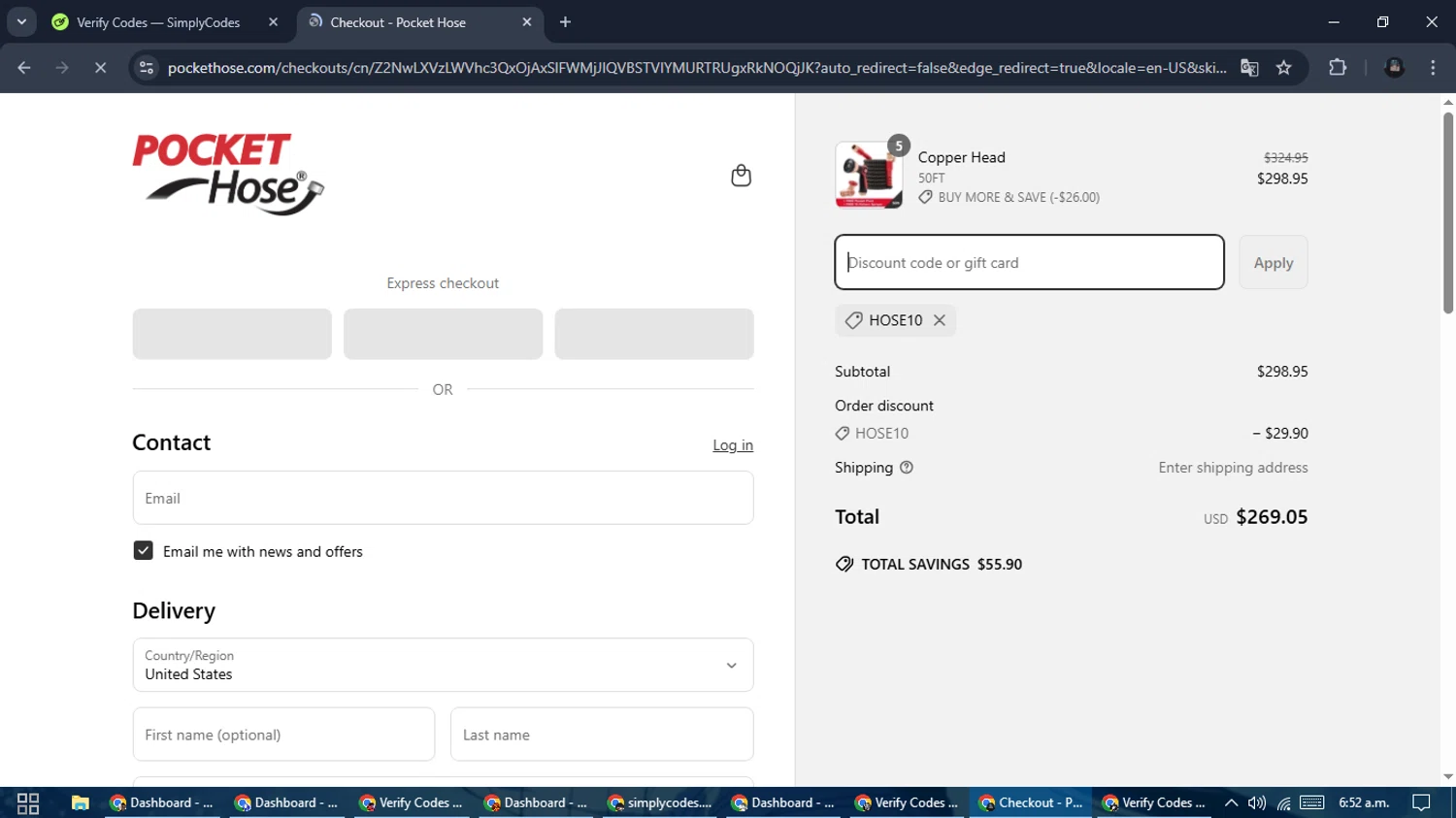The image size is (1456, 818).
Task: Click the middle express checkout button
Action: click(443, 334)
